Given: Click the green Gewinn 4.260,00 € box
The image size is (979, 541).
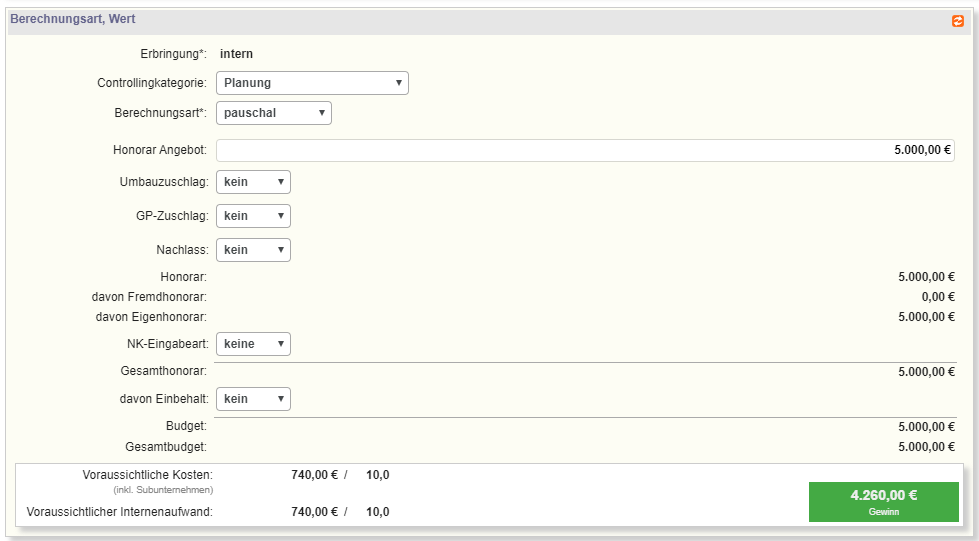Looking at the screenshot, I should [x=883, y=501].
